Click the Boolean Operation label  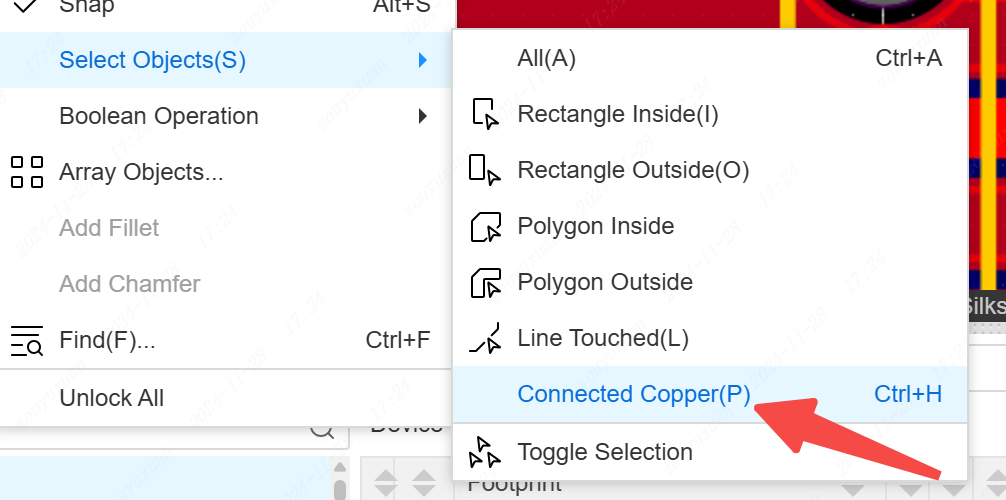click(x=159, y=116)
